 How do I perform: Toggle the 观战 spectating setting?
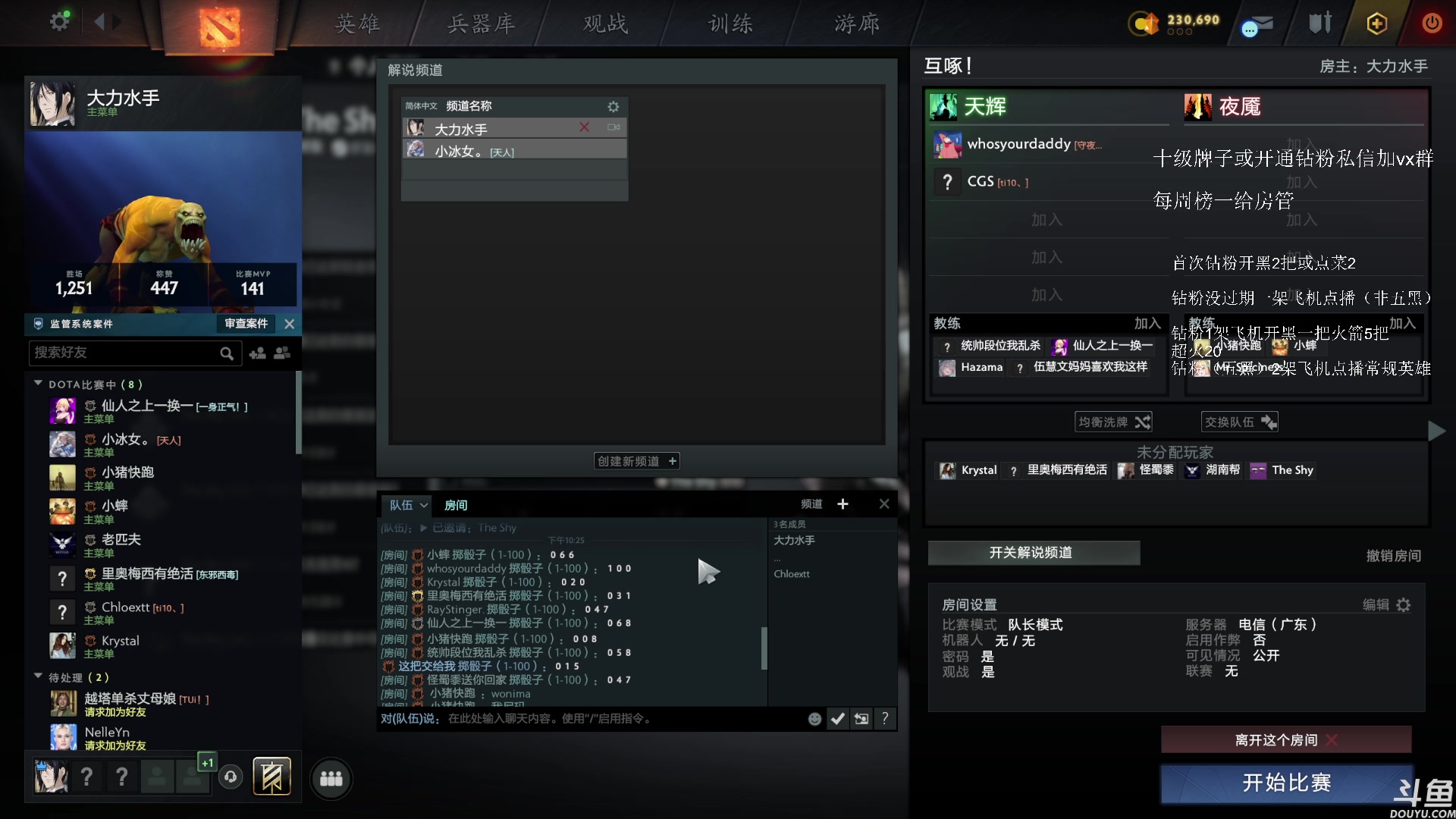pyautogui.click(x=988, y=672)
